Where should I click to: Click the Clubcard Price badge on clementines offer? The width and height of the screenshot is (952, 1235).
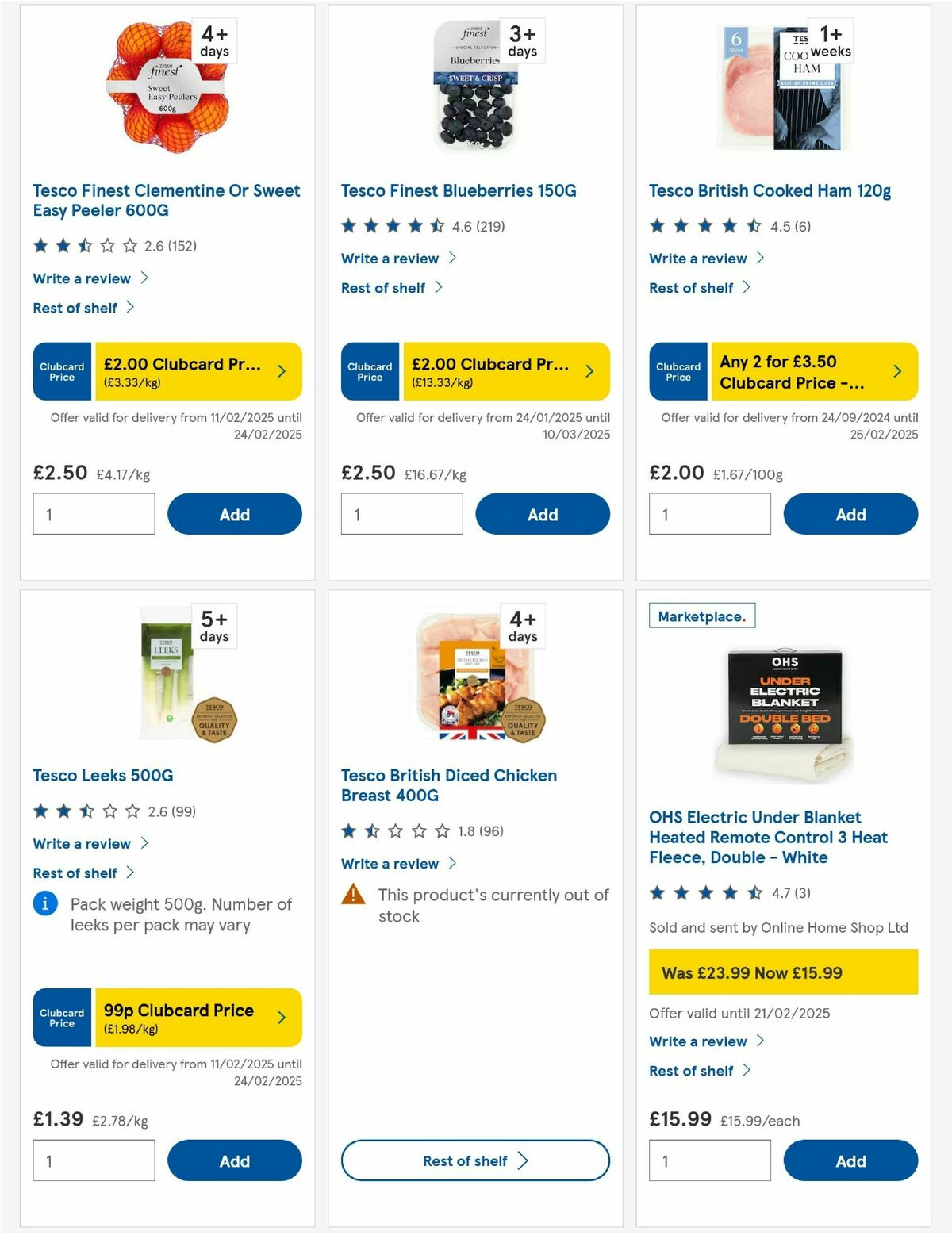(x=61, y=370)
